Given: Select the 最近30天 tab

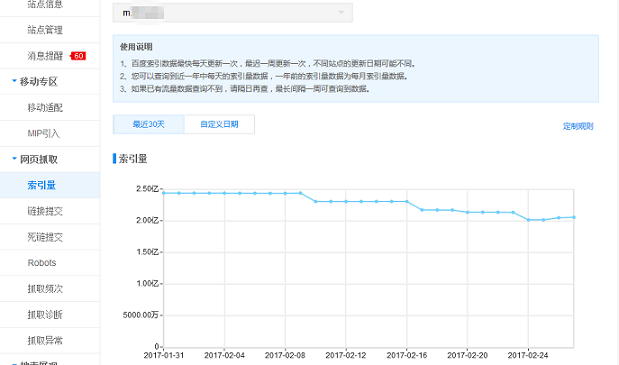Looking at the screenshot, I should pos(148,124).
